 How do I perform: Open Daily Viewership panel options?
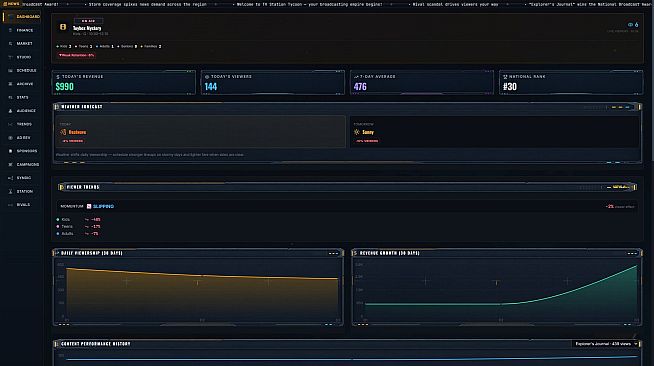point(333,253)
